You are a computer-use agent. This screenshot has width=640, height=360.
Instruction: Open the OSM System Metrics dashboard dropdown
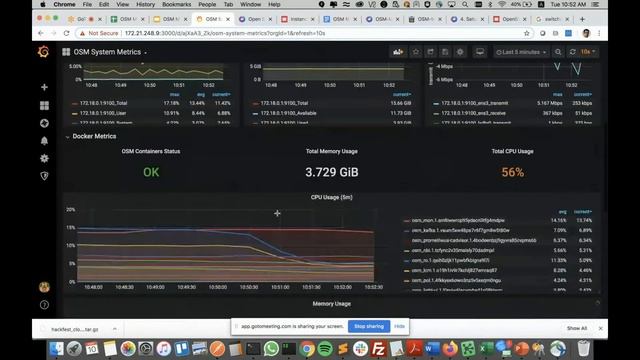[x=108, y=52]
